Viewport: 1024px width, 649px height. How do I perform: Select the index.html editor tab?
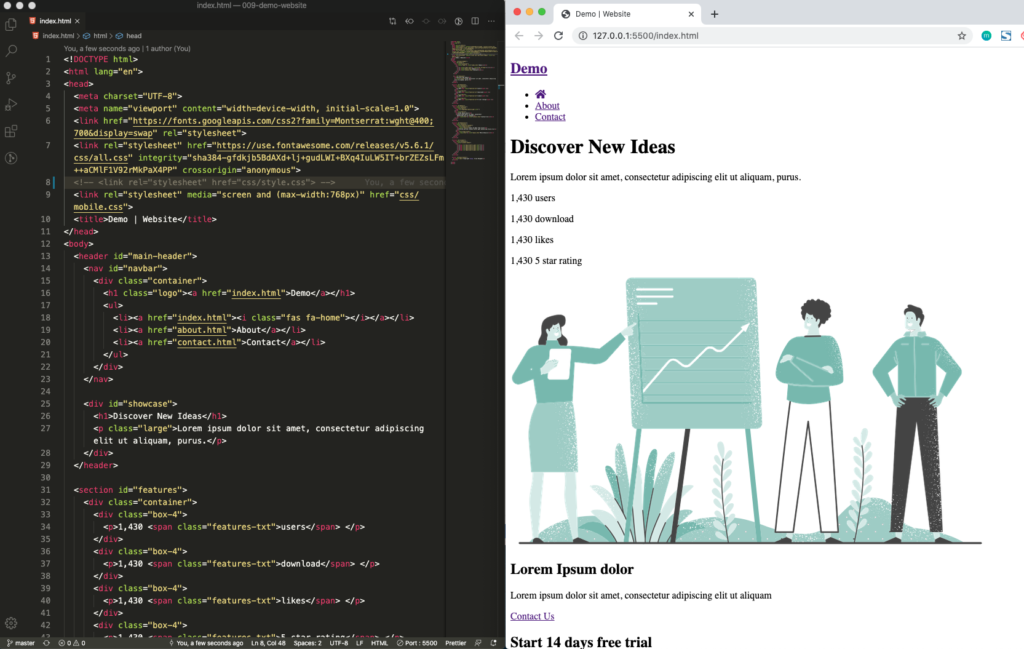pyautogui.click(x=55, y=21)
